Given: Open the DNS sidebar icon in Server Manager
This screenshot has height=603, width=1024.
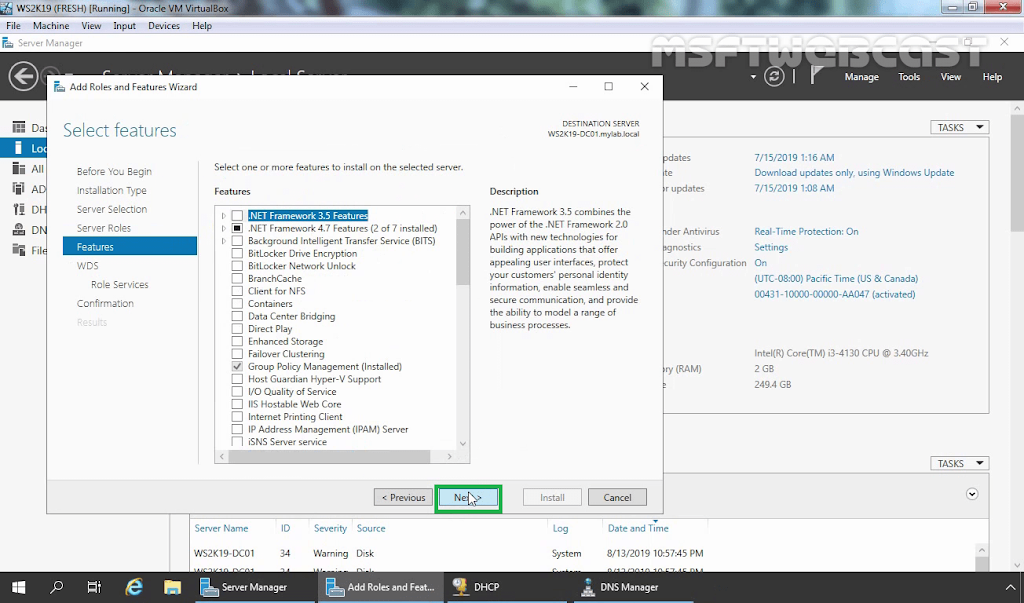Looking at the screenshot, I should pos(19,229).
